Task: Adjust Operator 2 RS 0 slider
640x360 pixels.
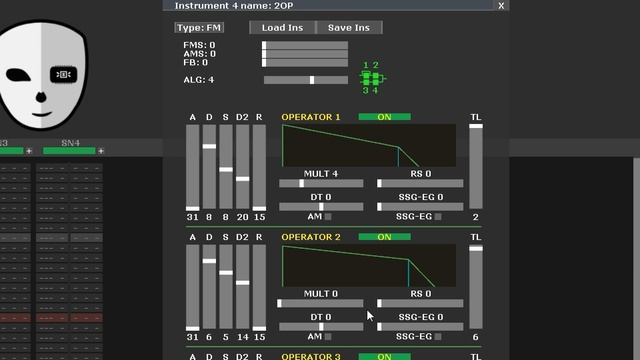Action: pos(420,304)
